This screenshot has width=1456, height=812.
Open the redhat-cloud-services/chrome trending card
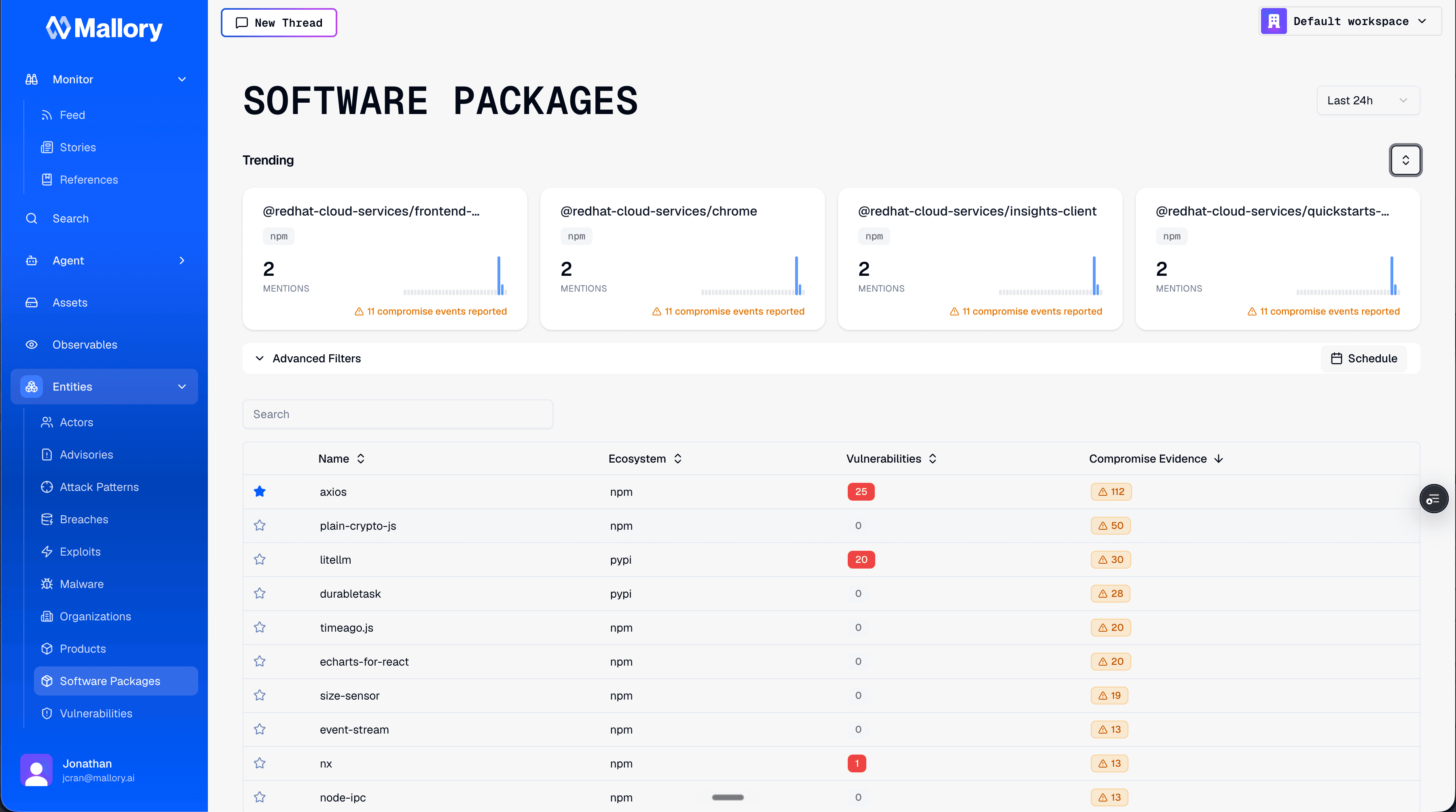click(682, 259)
